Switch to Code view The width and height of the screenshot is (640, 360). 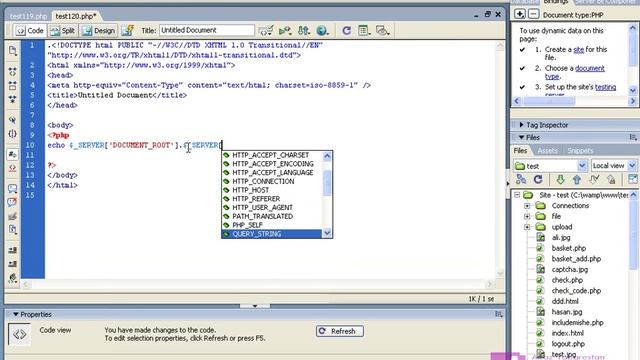pyautogui.click(x=30, y=31)
